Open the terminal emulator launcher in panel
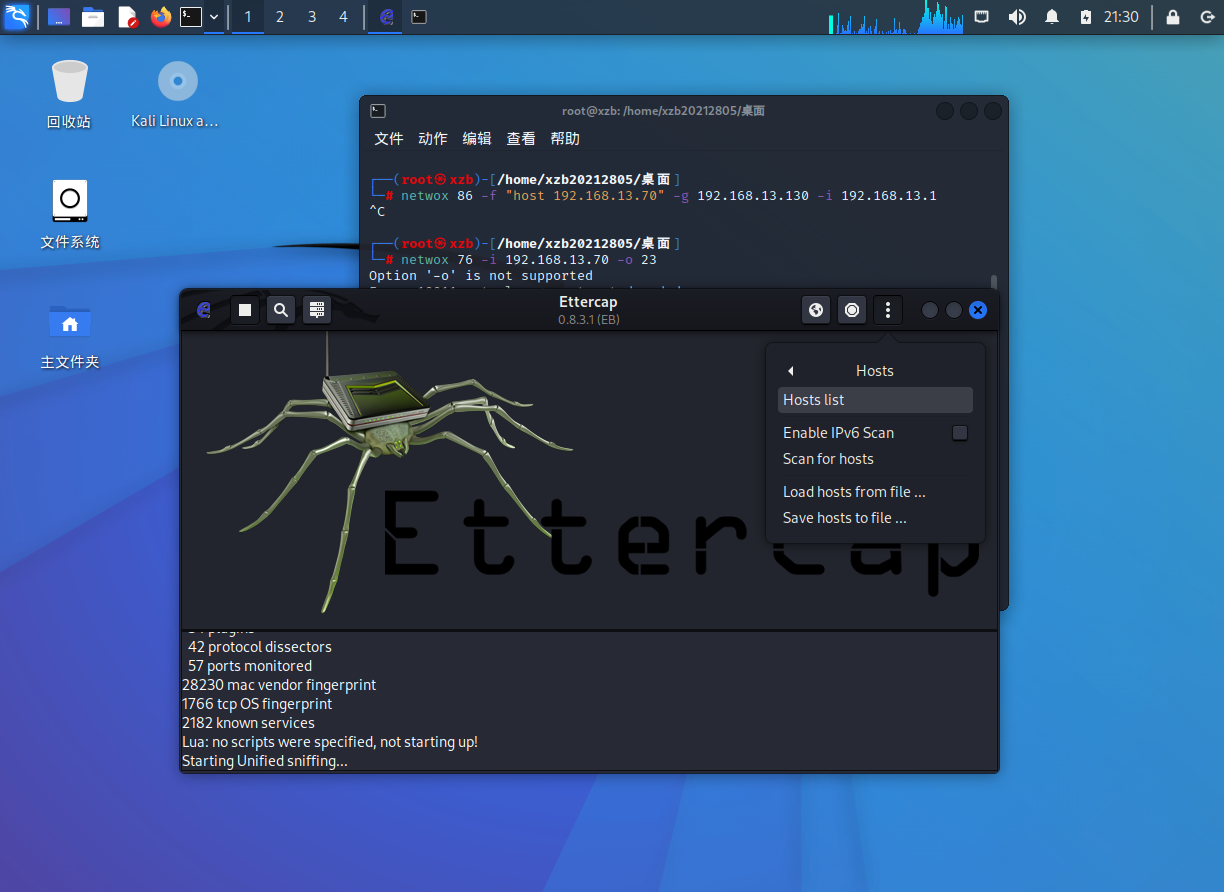 tap(191, 17)
